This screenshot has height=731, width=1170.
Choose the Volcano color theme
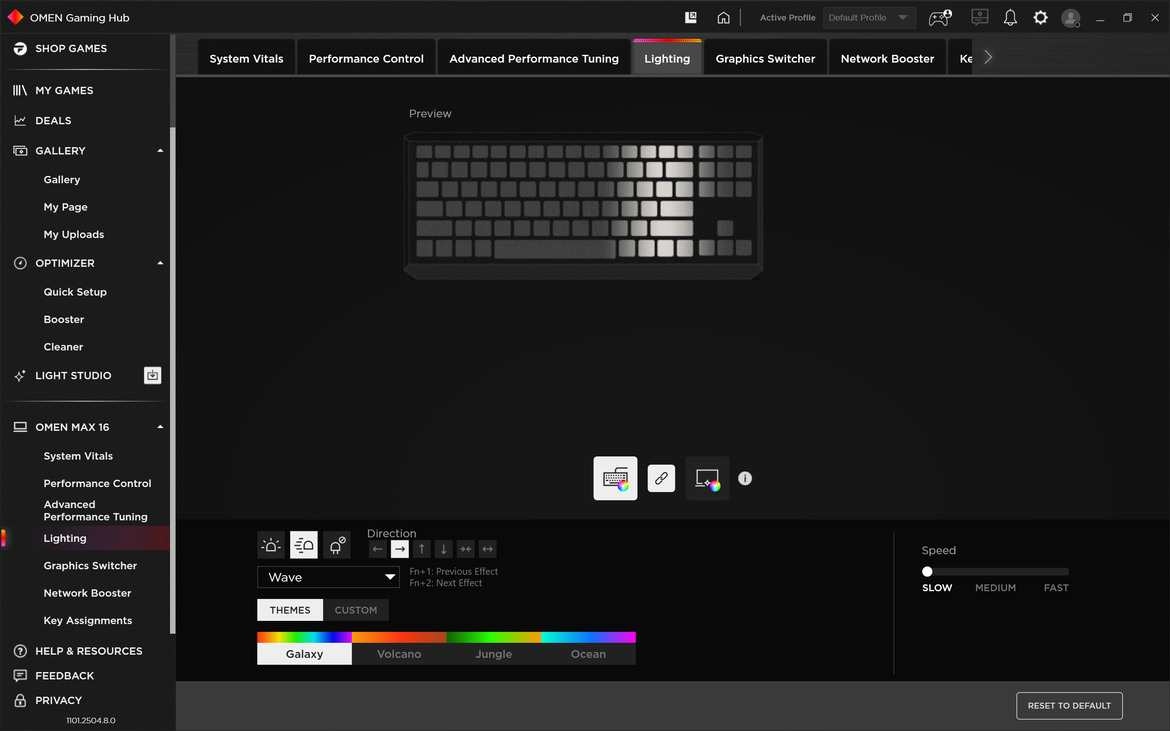point(399,648)
